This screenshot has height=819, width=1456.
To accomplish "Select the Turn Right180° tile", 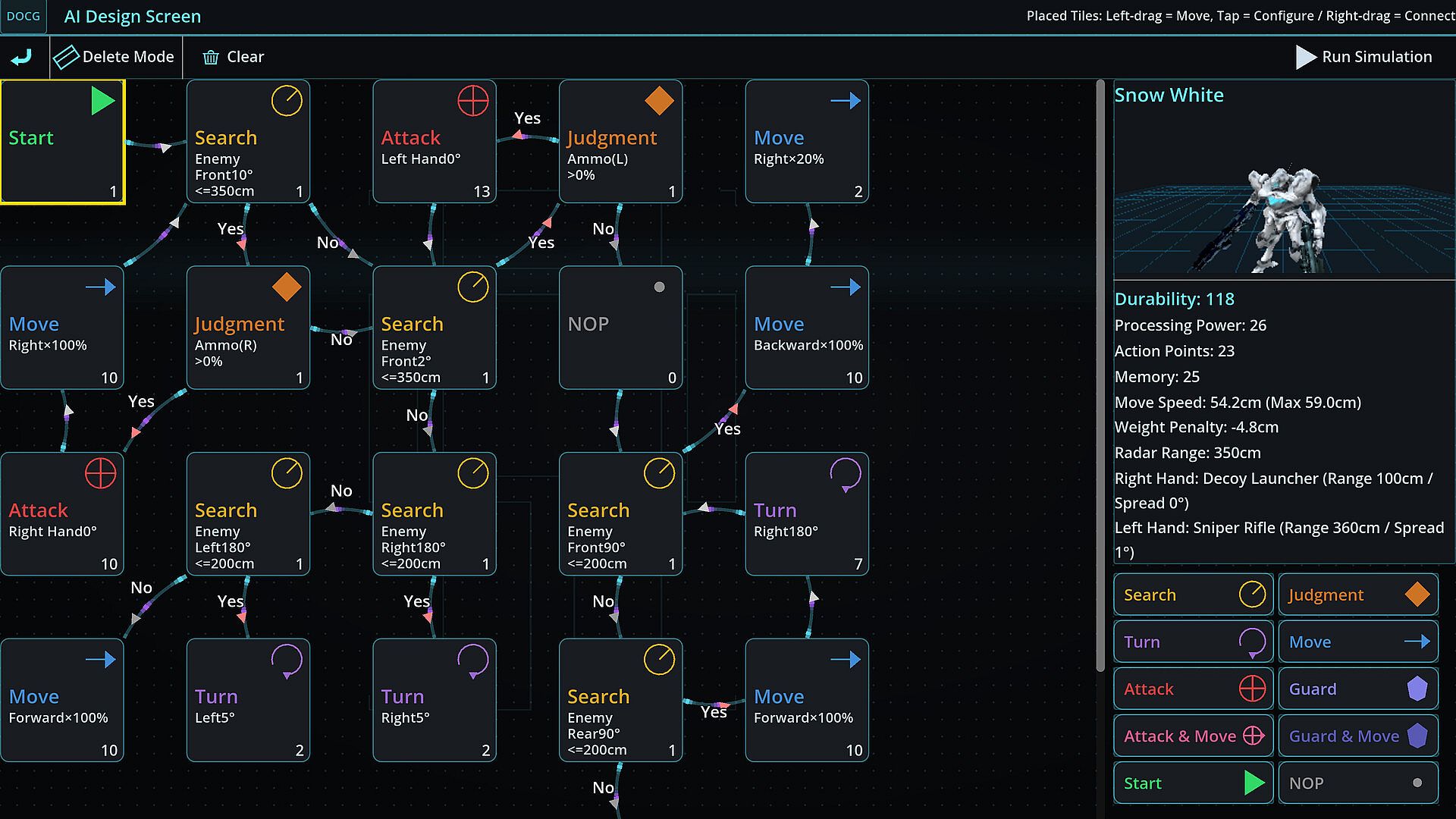I will 807,514.
